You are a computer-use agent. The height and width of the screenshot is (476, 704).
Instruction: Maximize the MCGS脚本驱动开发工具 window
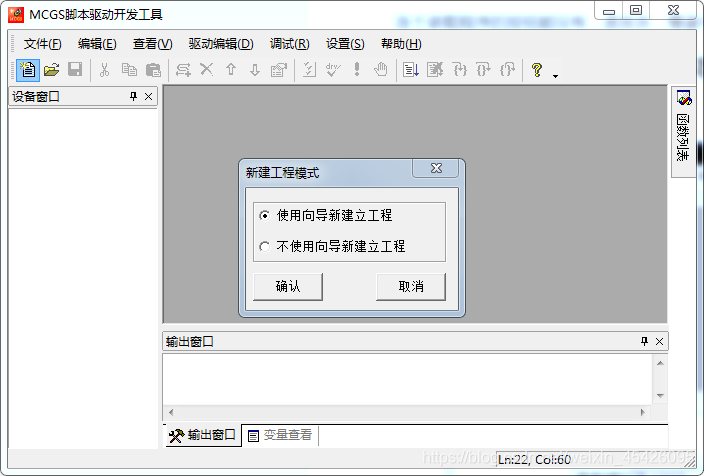[x=636, y=10]
